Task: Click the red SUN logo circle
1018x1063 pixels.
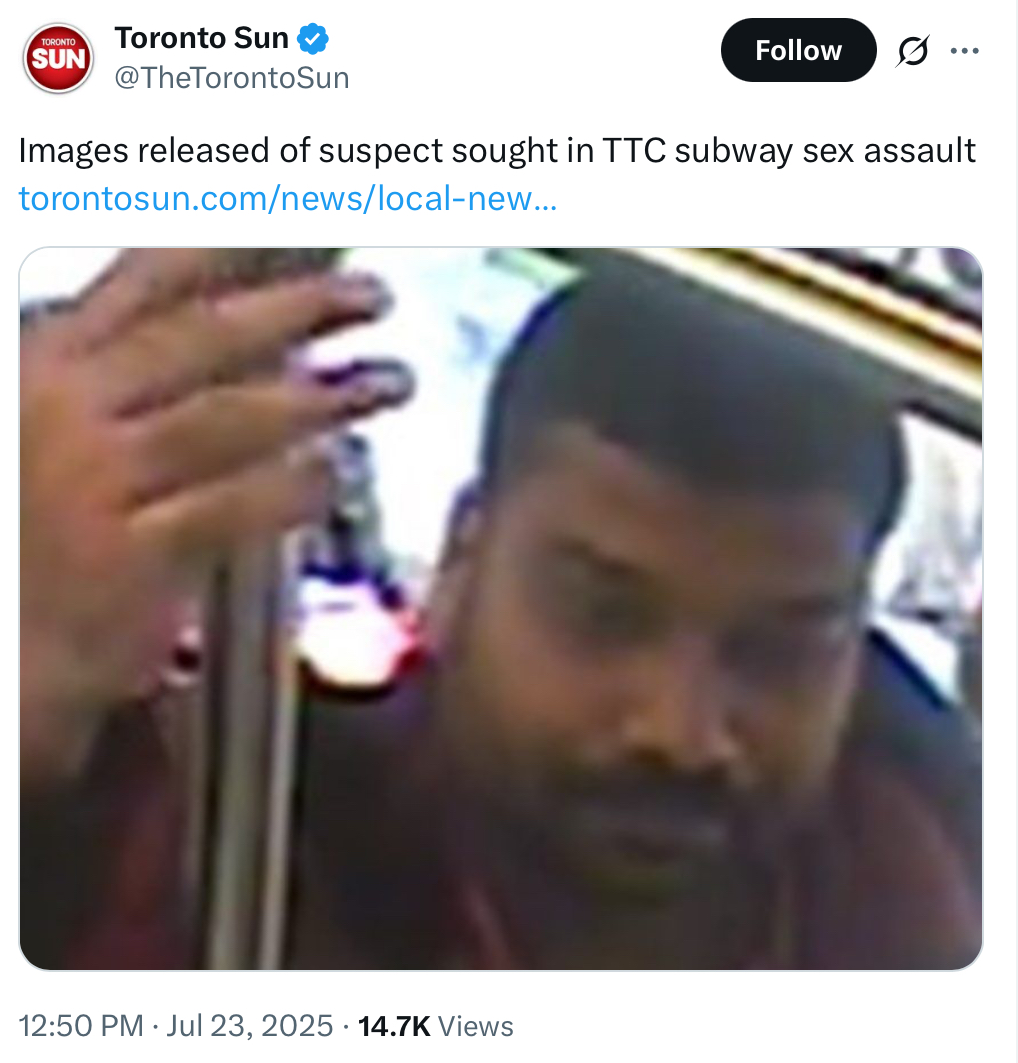Action: [x=58, y=58]
